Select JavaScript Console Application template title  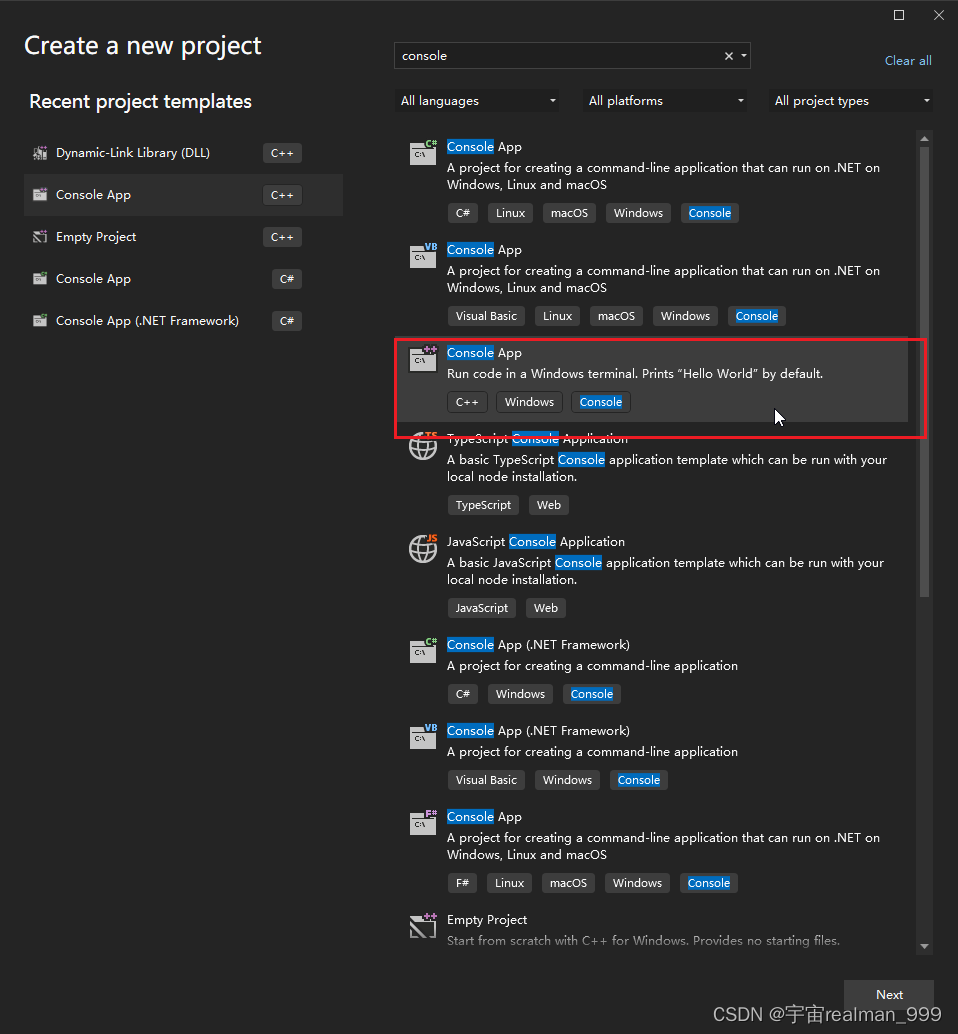click(535, 541)
